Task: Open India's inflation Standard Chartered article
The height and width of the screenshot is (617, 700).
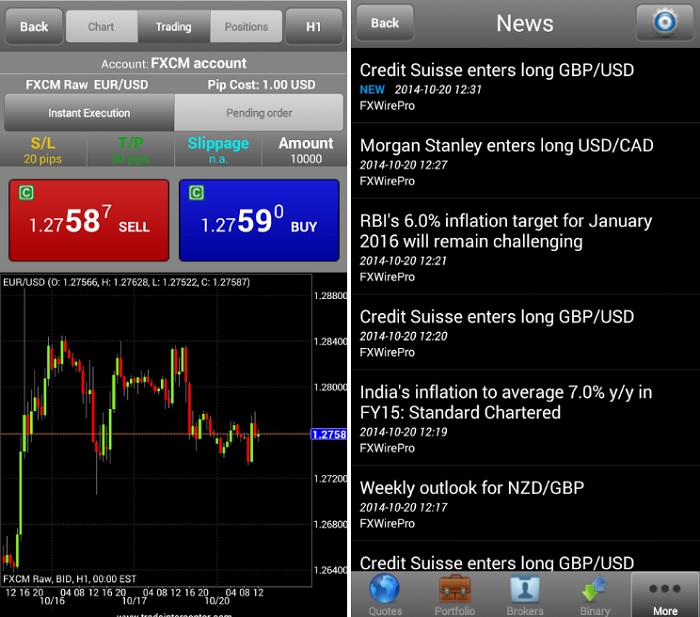Action: tap(525, 418)
